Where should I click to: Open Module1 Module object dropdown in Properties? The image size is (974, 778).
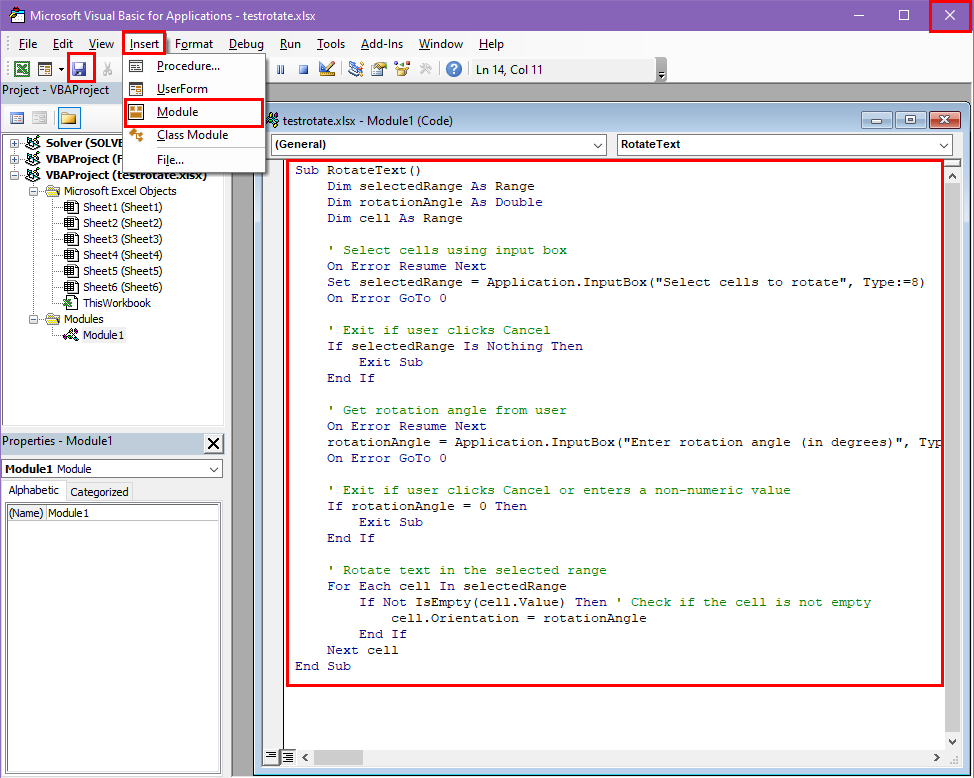(x=214, y=469)
